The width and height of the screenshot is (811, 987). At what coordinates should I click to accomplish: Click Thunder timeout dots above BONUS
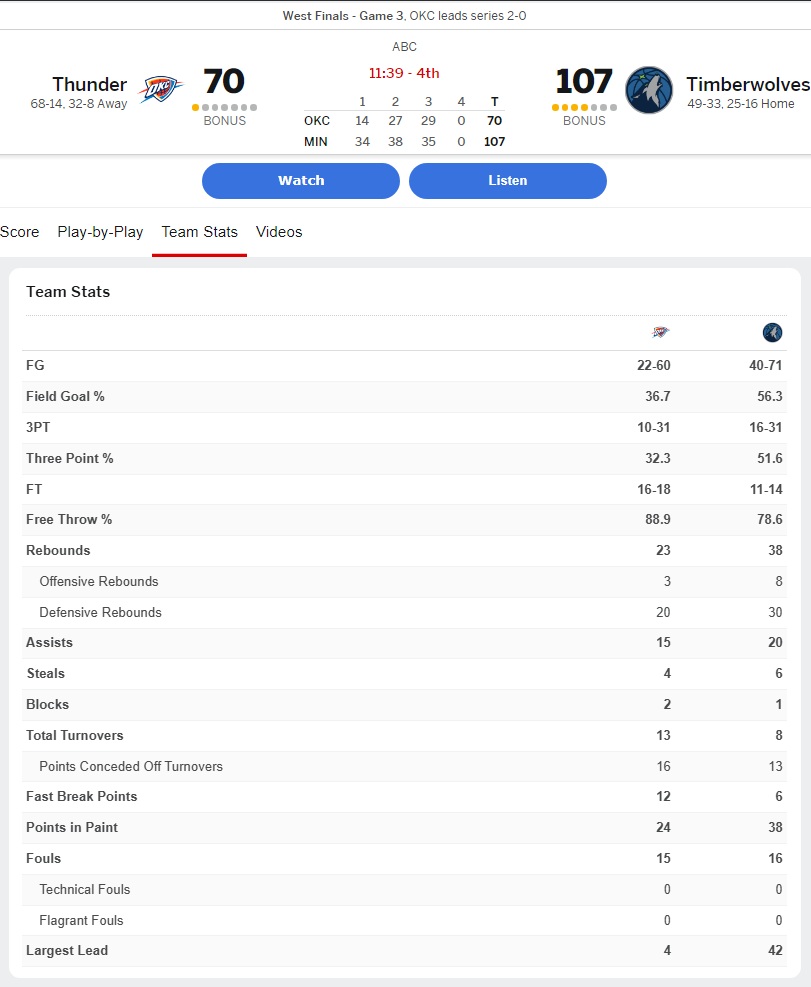[224, 108]
